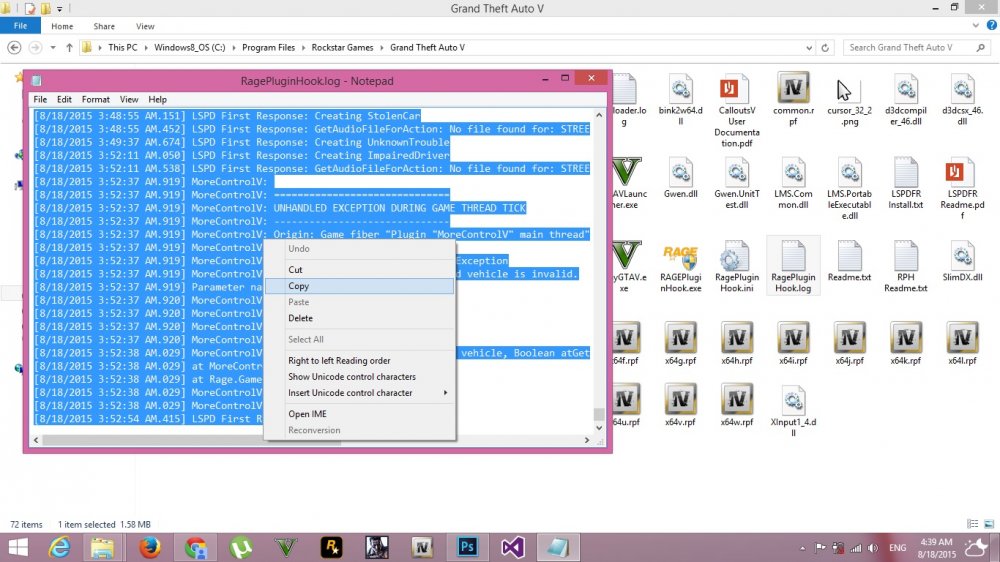The image size is (1000, 562).
Task: Select x64h.rpf archive file
Action: pyautogui.click(x=737, y=343)
